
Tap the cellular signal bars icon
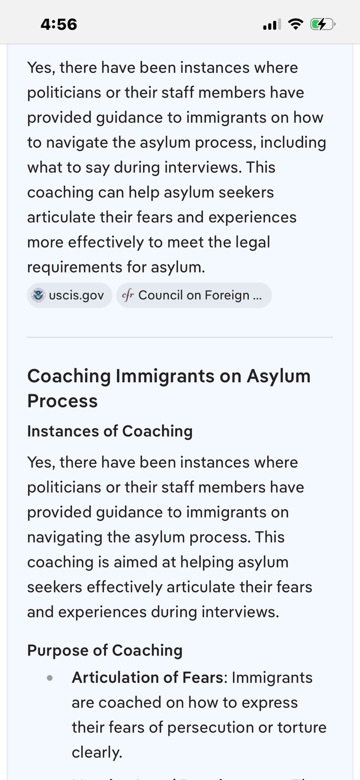pos(272,24)
